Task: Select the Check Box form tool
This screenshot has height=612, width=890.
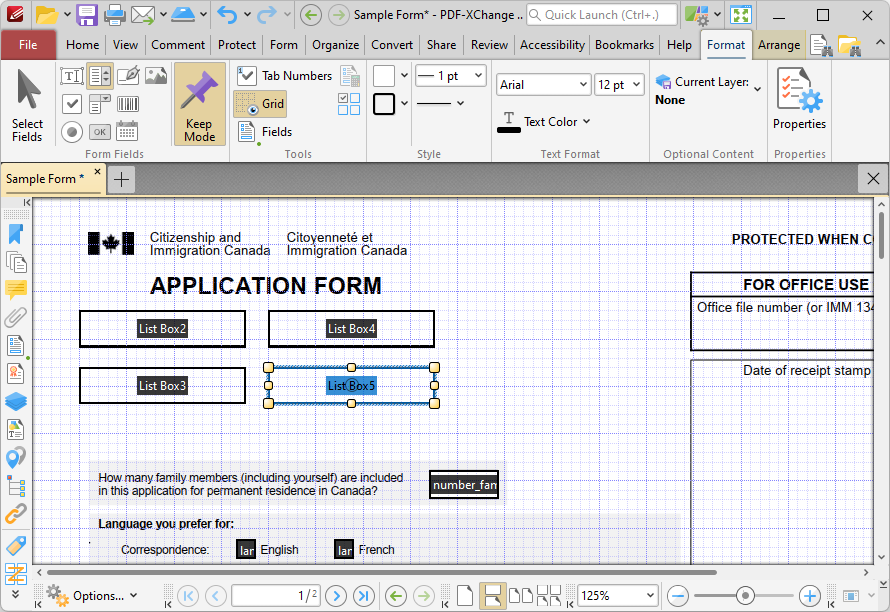Action: coord(72,104)
